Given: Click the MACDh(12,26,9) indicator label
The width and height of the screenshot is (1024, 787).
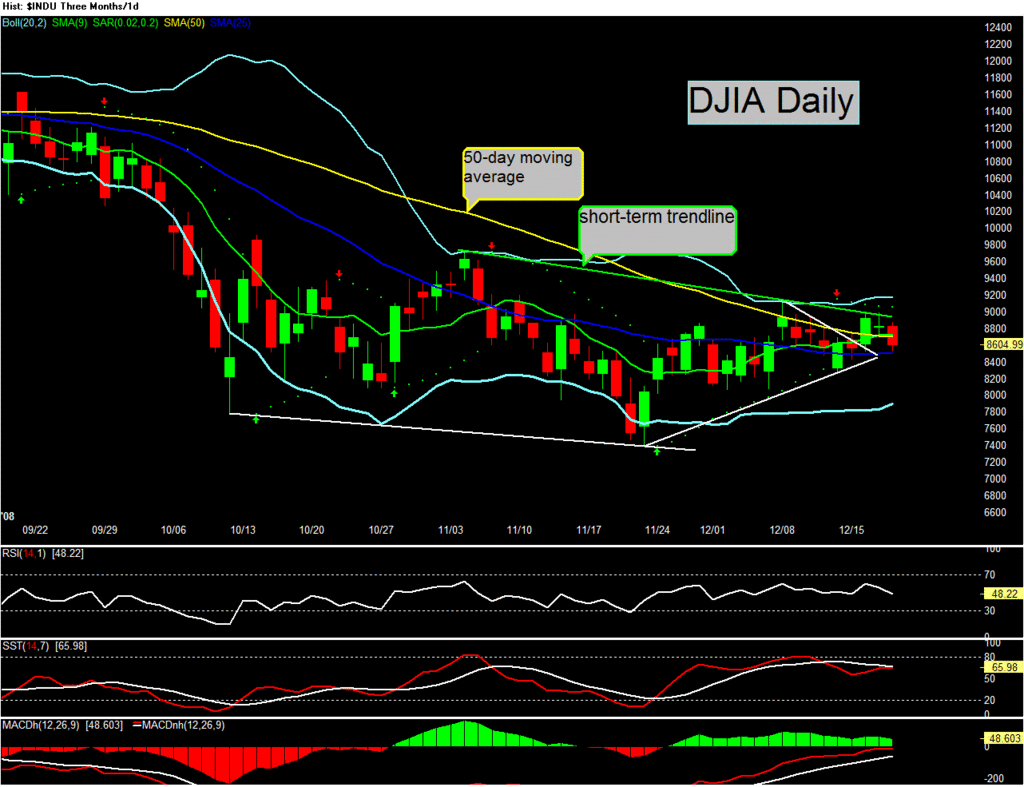Looking at the screenshot, I should point(40,726).
